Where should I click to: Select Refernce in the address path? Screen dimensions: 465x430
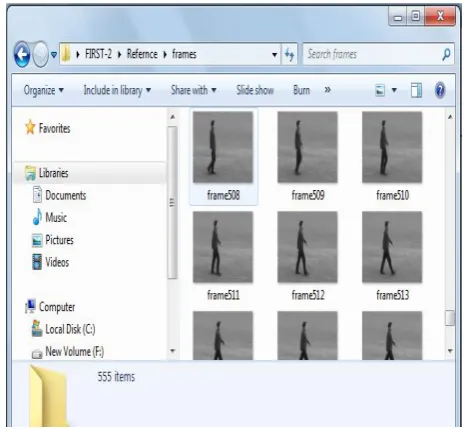(142, 54)
